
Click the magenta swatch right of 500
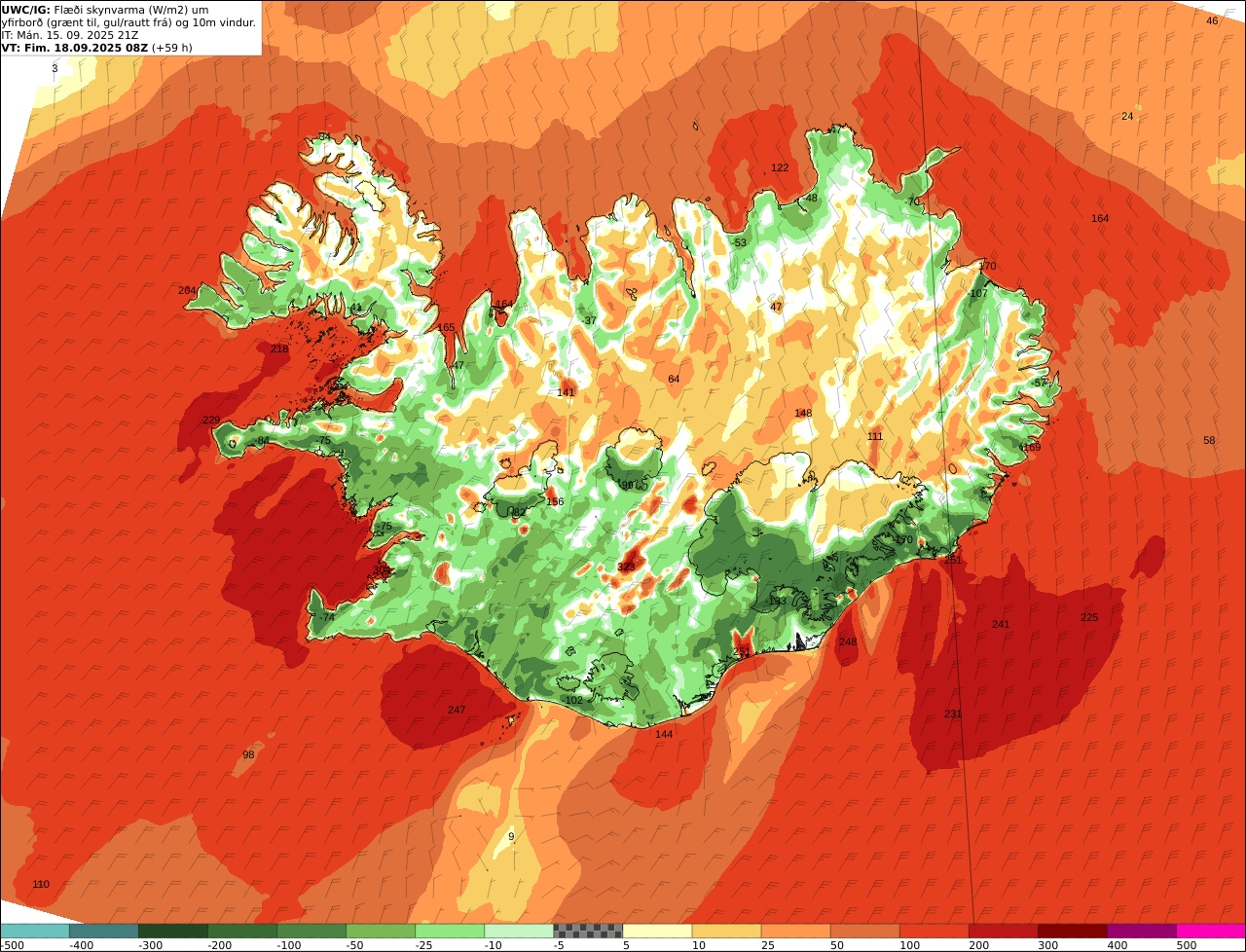click(x=1211, y=931)
